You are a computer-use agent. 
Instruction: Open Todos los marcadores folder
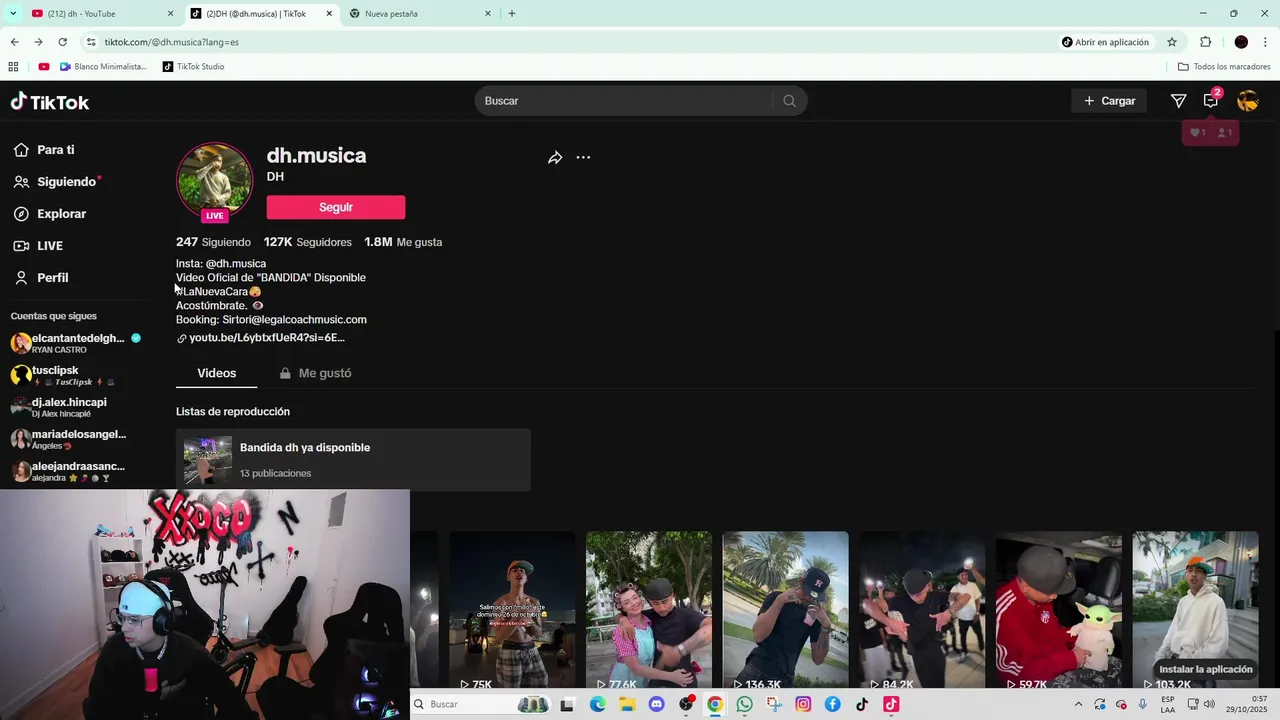click(1224, 67)
